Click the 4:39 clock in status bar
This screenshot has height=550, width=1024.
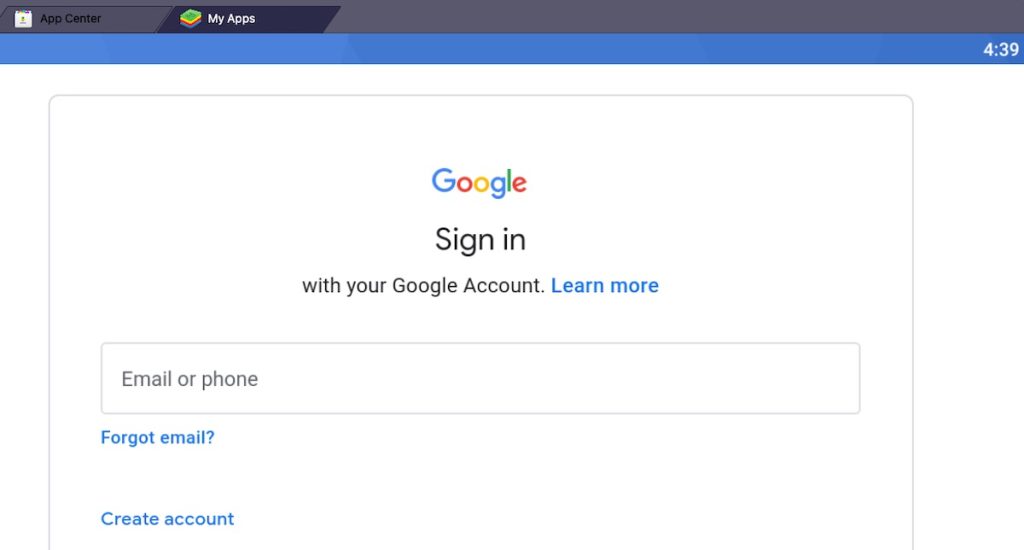pos(1000,50)
